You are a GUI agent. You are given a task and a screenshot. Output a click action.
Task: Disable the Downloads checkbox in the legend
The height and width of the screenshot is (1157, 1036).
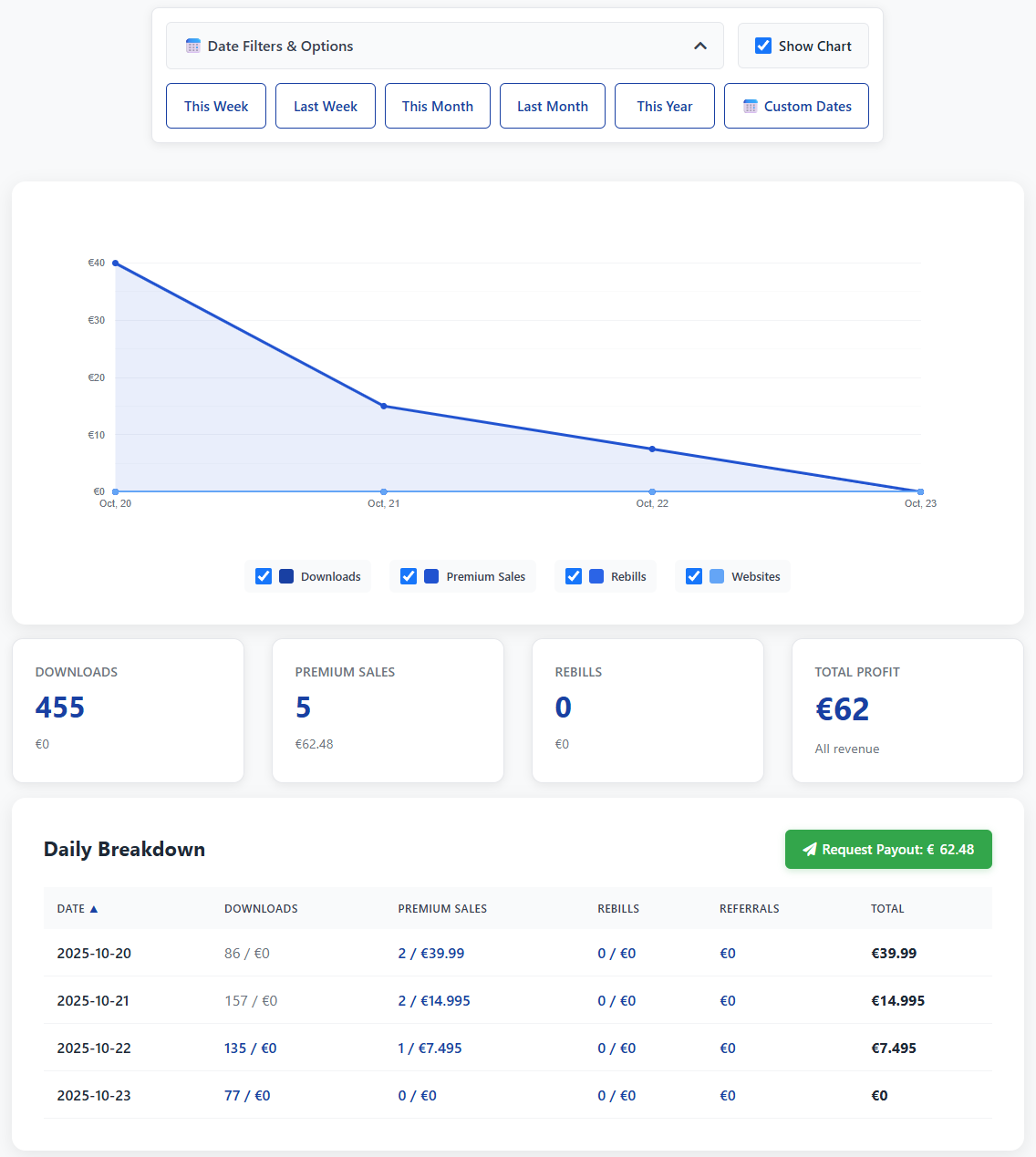263,576
